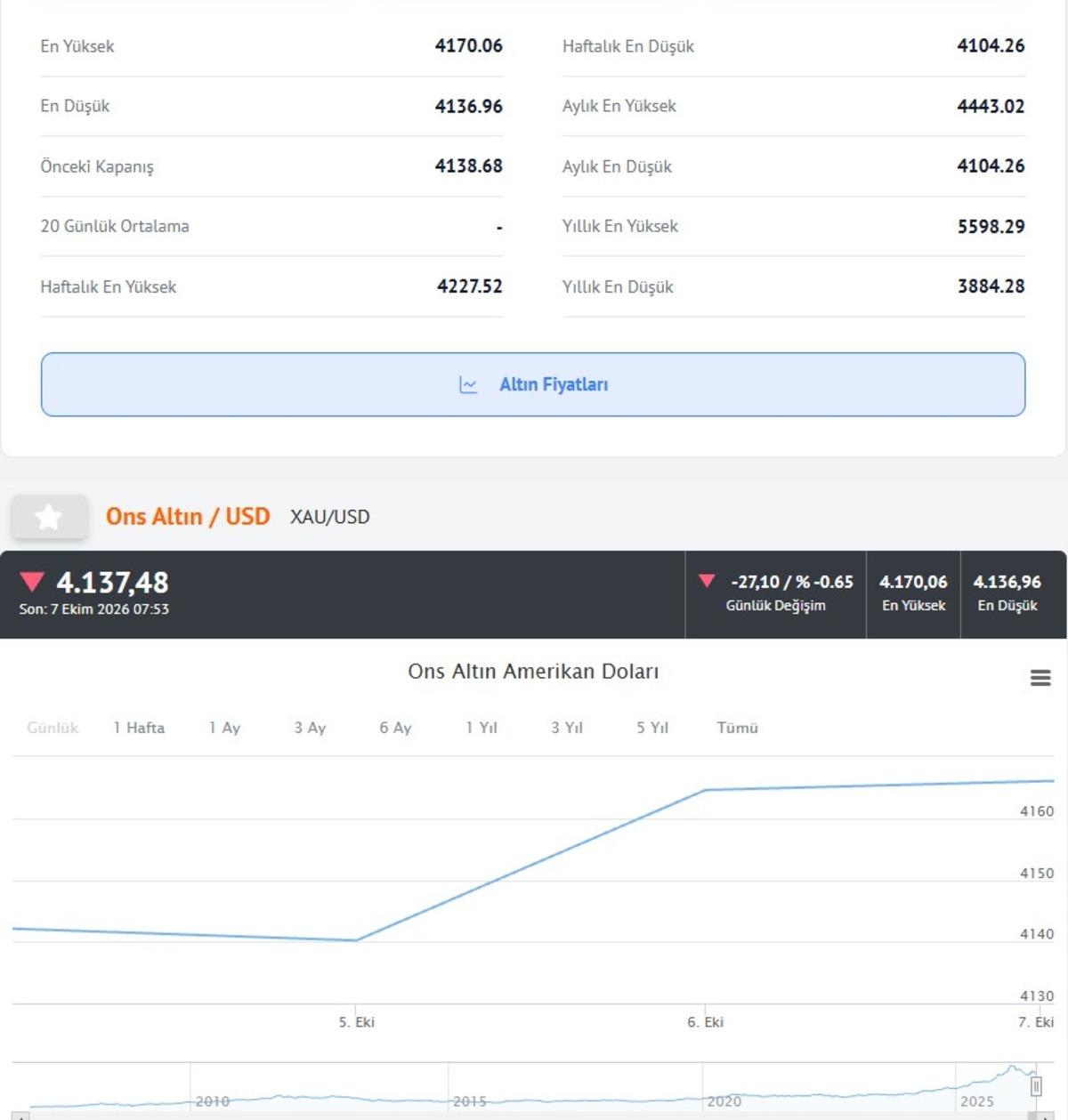Click the 2020 label in the navigator
The height and width of the screenshot is (1120, 1068).
(x=724, y=1101)
